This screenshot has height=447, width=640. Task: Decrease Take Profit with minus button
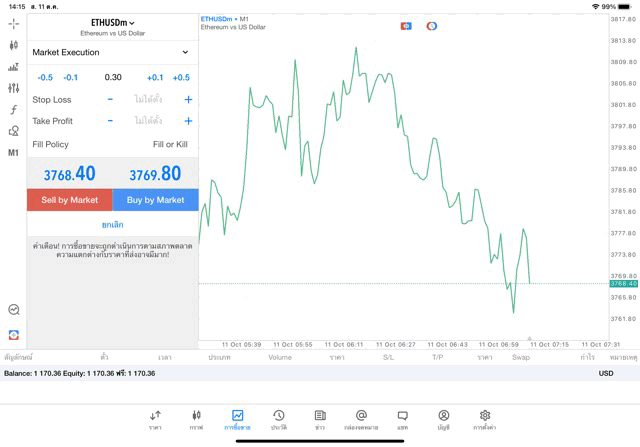[110, 121]
